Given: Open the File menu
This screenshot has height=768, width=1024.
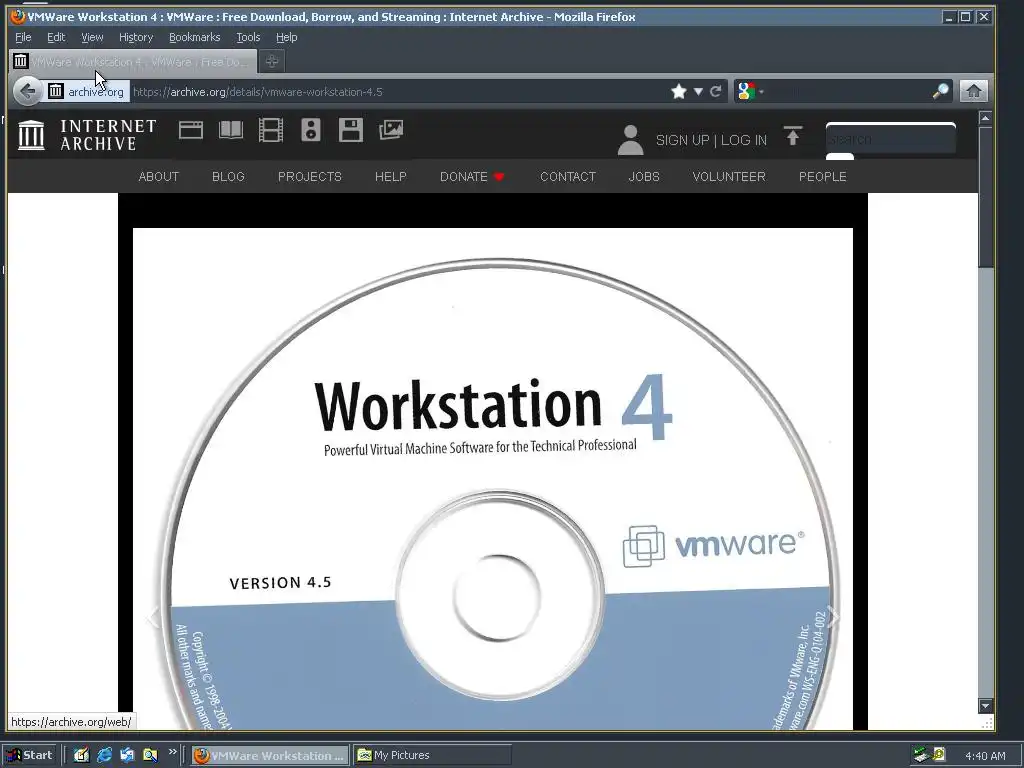Looking at the screenshot, I should tap(23, 37).
